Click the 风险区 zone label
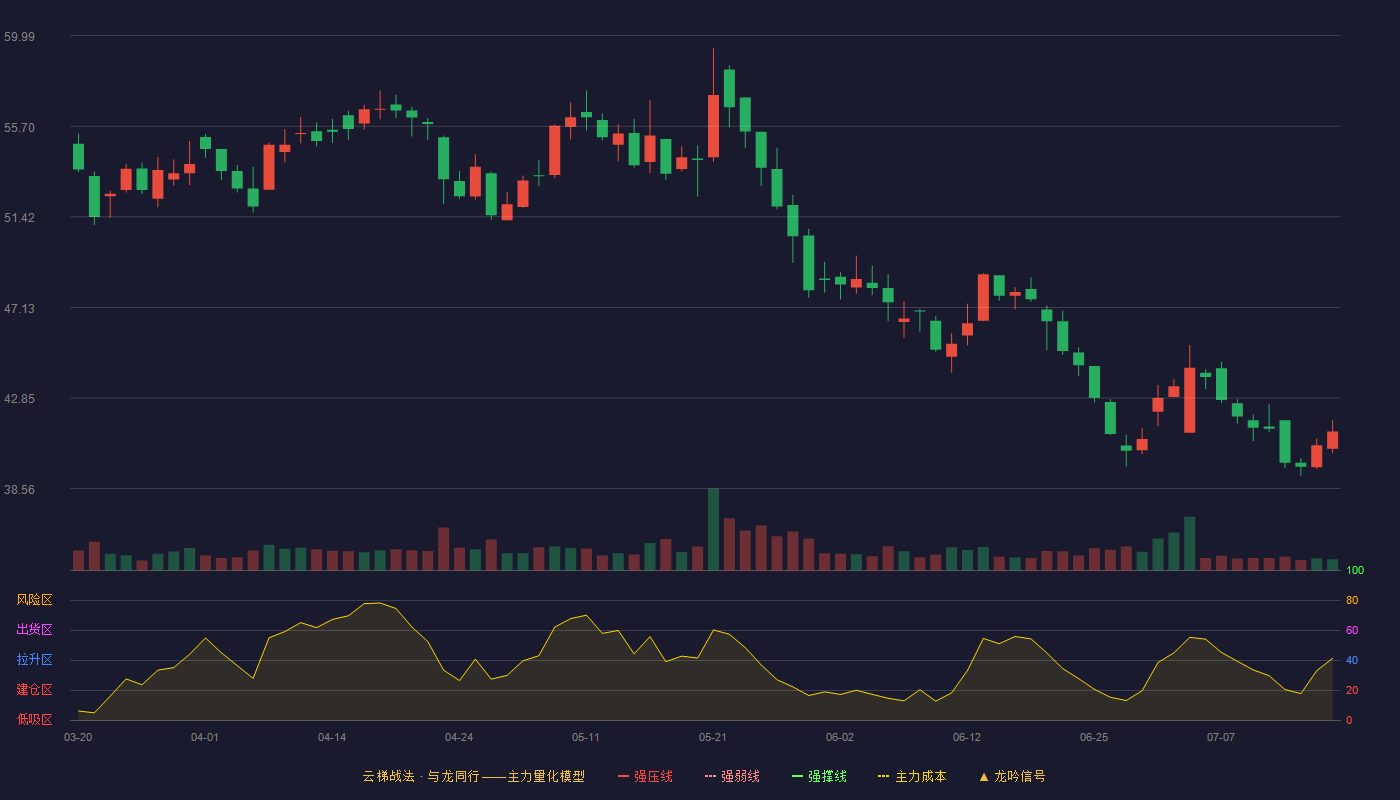 [x=34, y=600]
